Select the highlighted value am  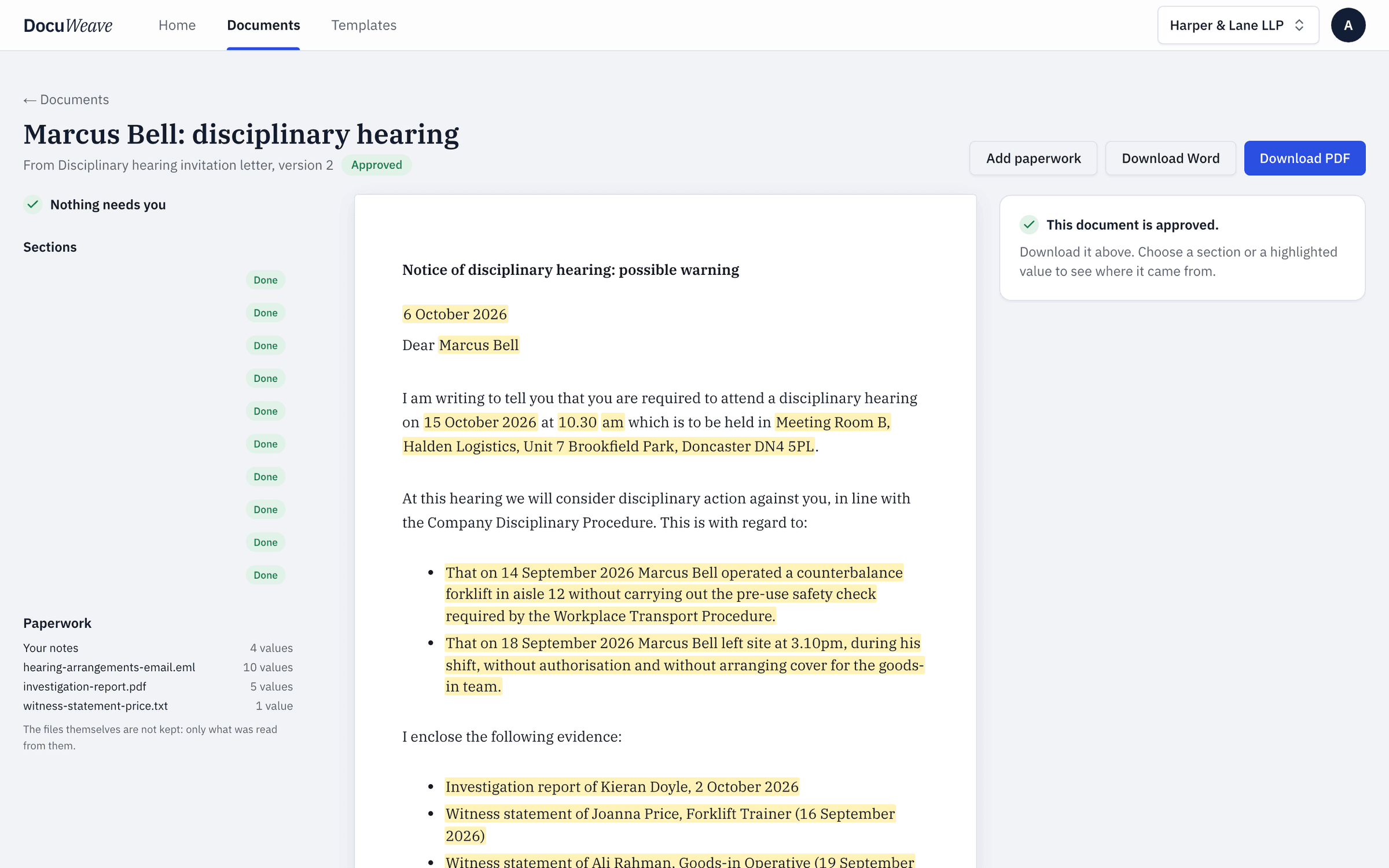pos(612,422)
